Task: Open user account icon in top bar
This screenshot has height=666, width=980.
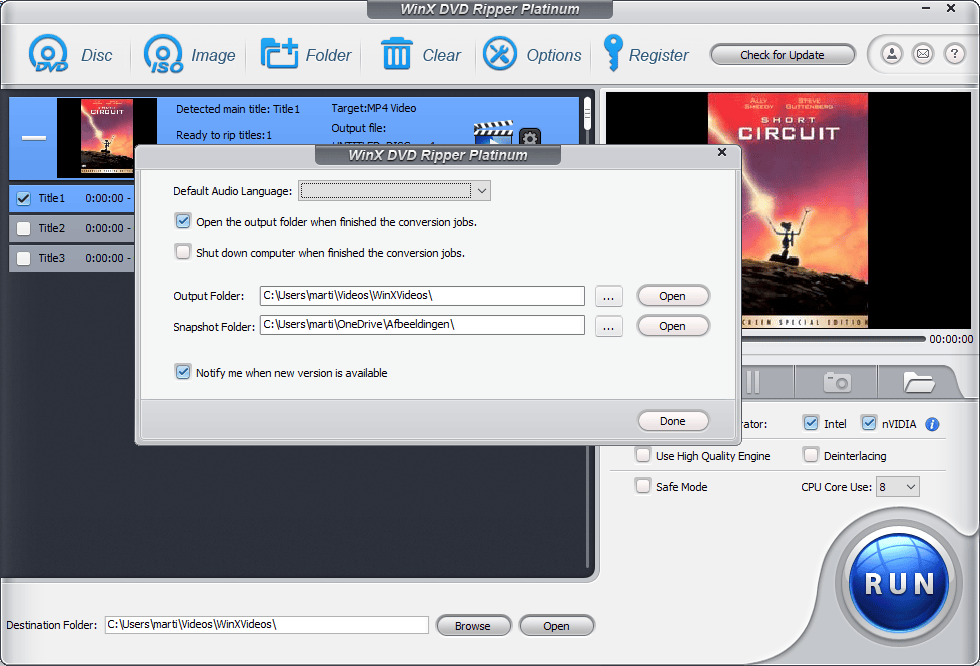Action: coord(892,54)
